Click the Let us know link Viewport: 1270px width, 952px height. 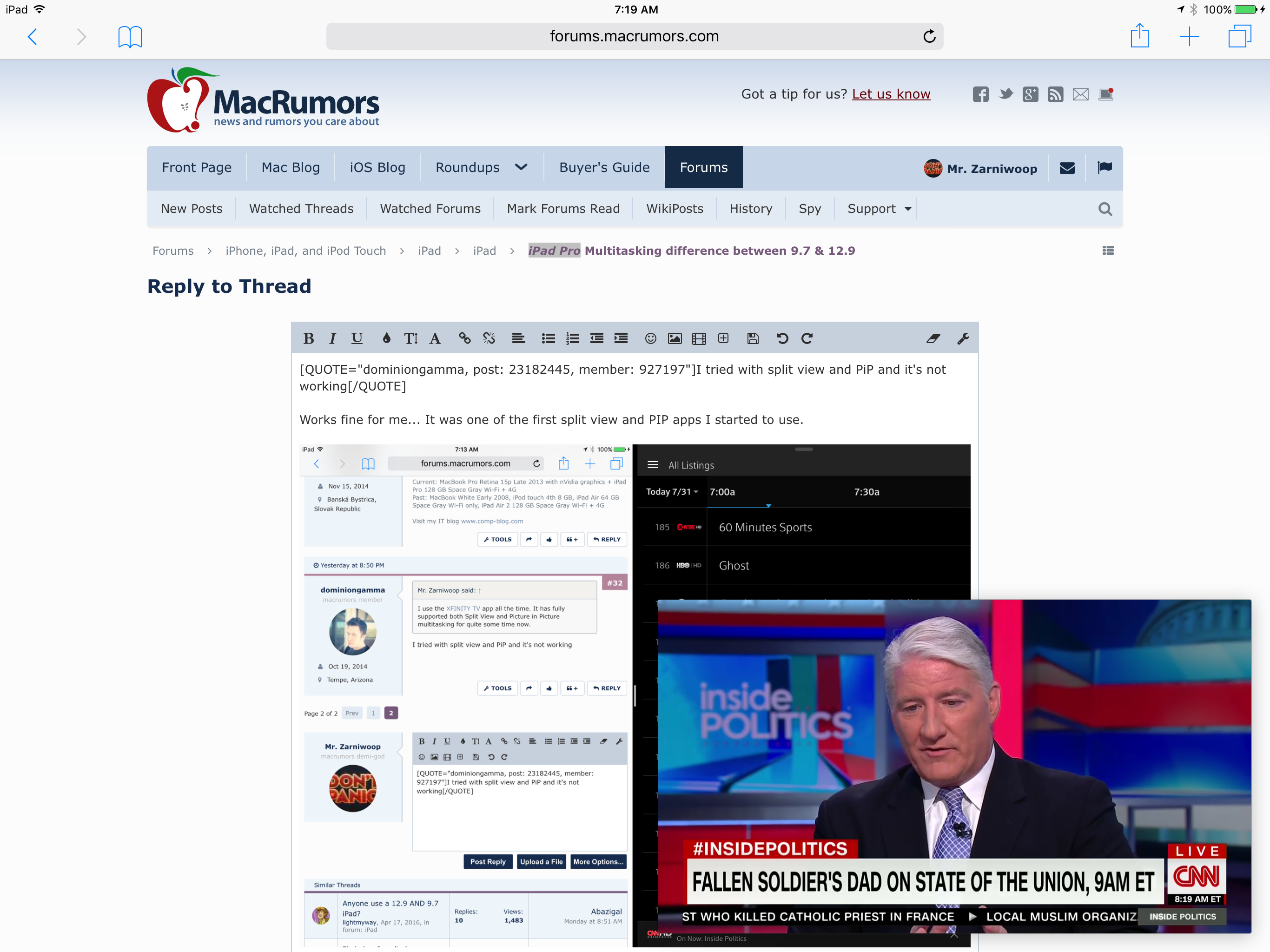click(x=891, y=93)
